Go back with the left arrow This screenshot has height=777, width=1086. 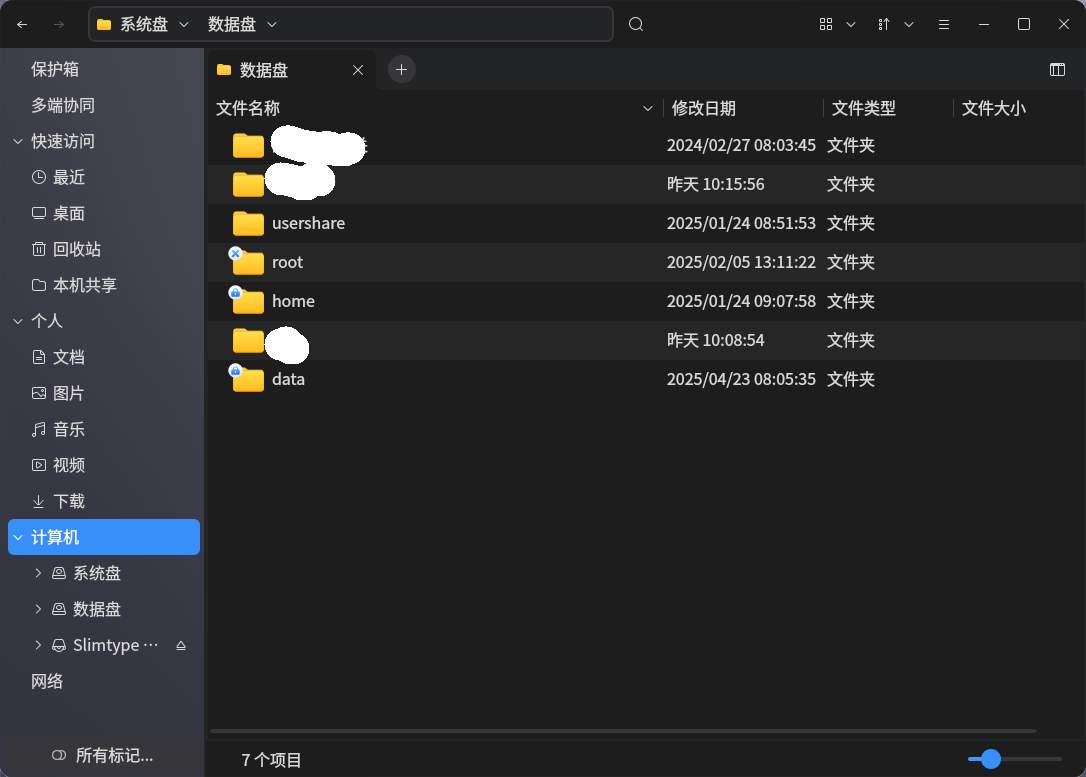(x=22, y=24)
